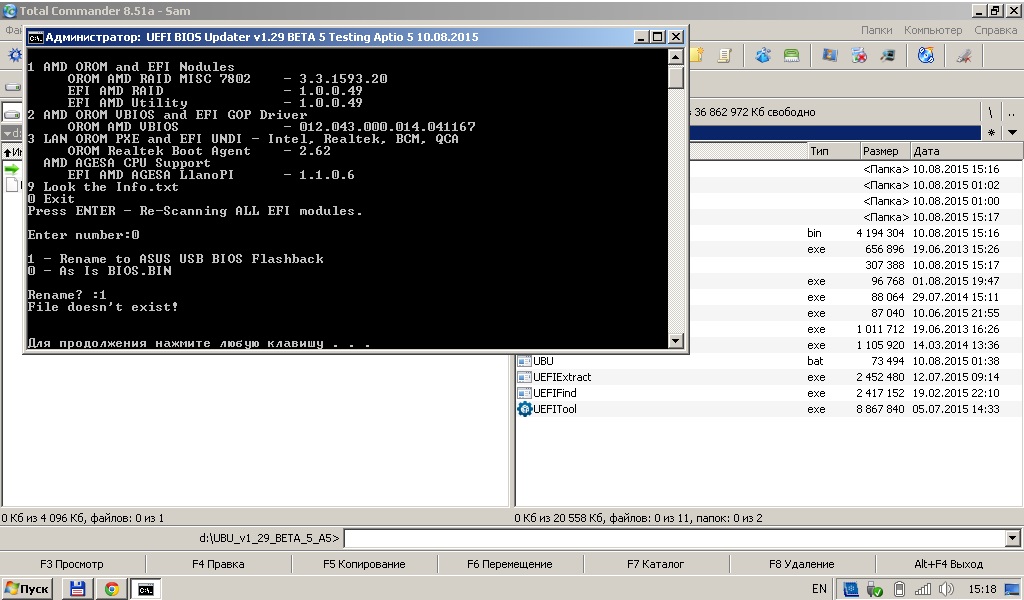The height and width of the screenshot is (600, 1024).
Task: Click the Пуск start button
Action: pyautogui.click(x=27, y=589)
